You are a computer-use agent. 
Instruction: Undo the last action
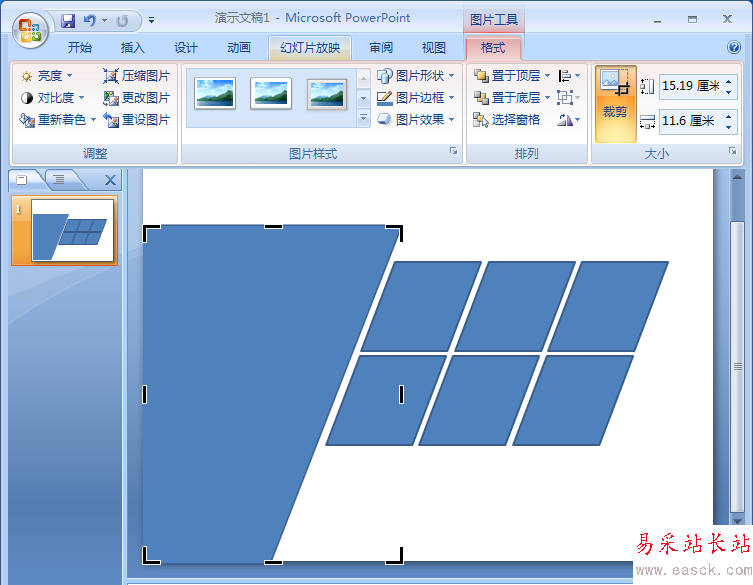pyautogui.click(x=89, y=20)
